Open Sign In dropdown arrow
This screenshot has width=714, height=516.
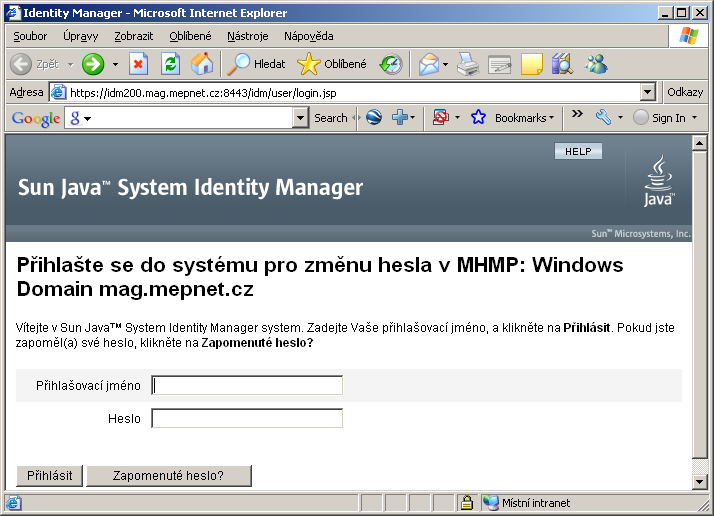coord(694,118)
